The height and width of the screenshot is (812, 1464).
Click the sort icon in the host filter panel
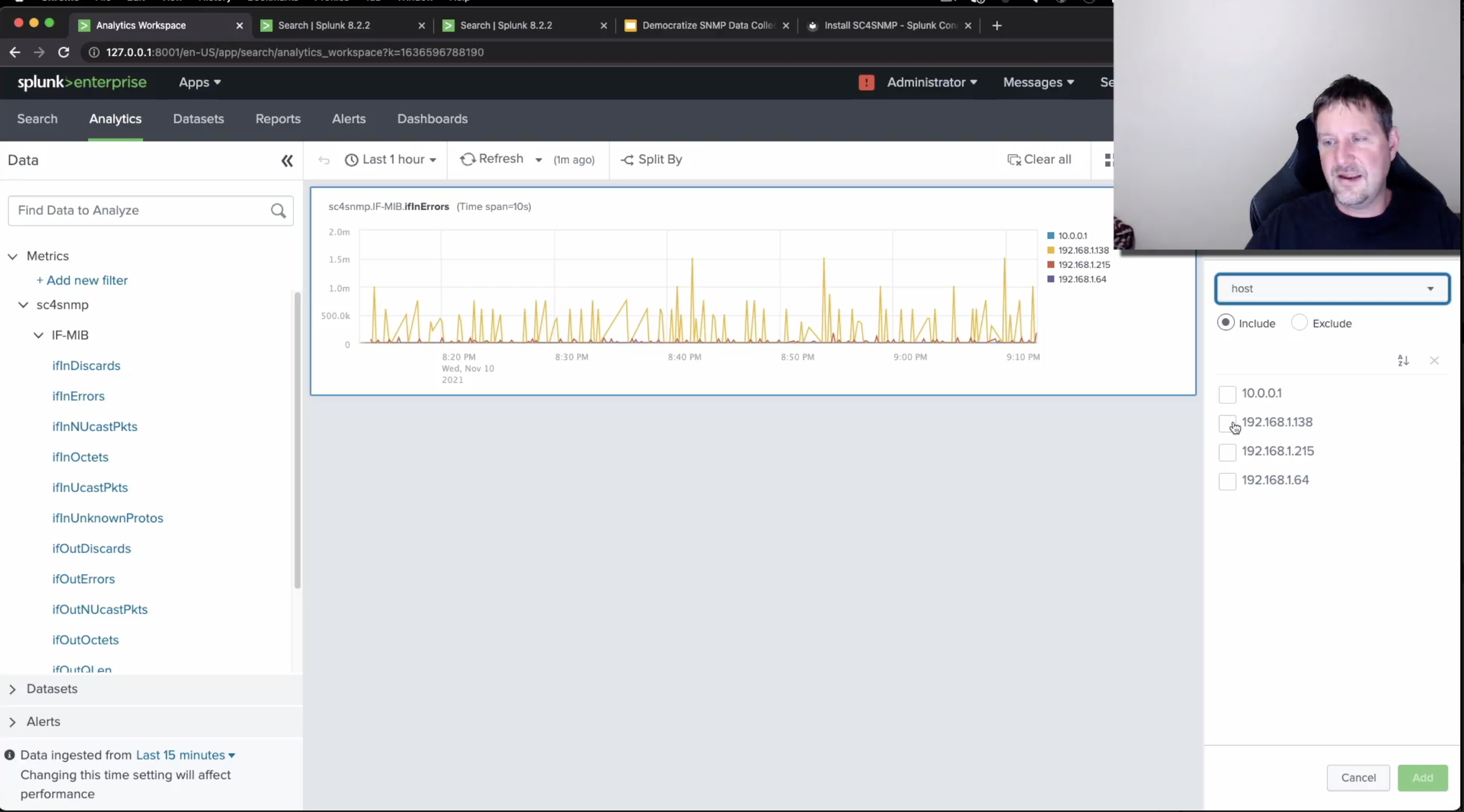pos(1403,362)
